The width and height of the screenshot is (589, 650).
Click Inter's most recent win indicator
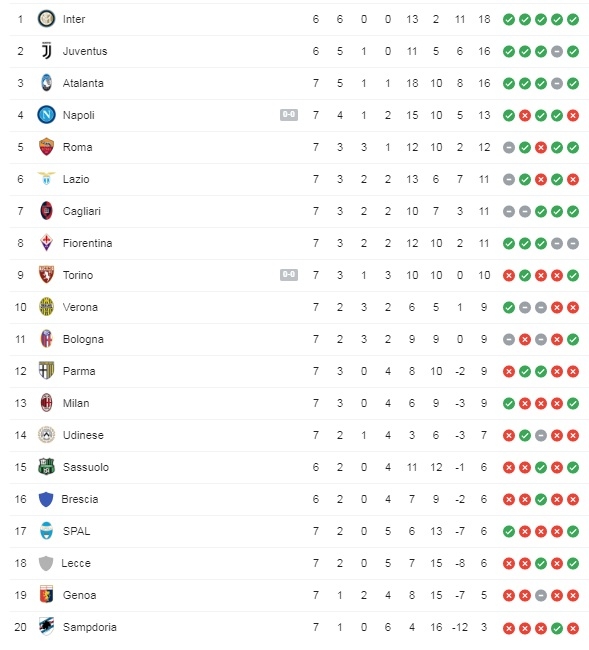click(573, 19)
